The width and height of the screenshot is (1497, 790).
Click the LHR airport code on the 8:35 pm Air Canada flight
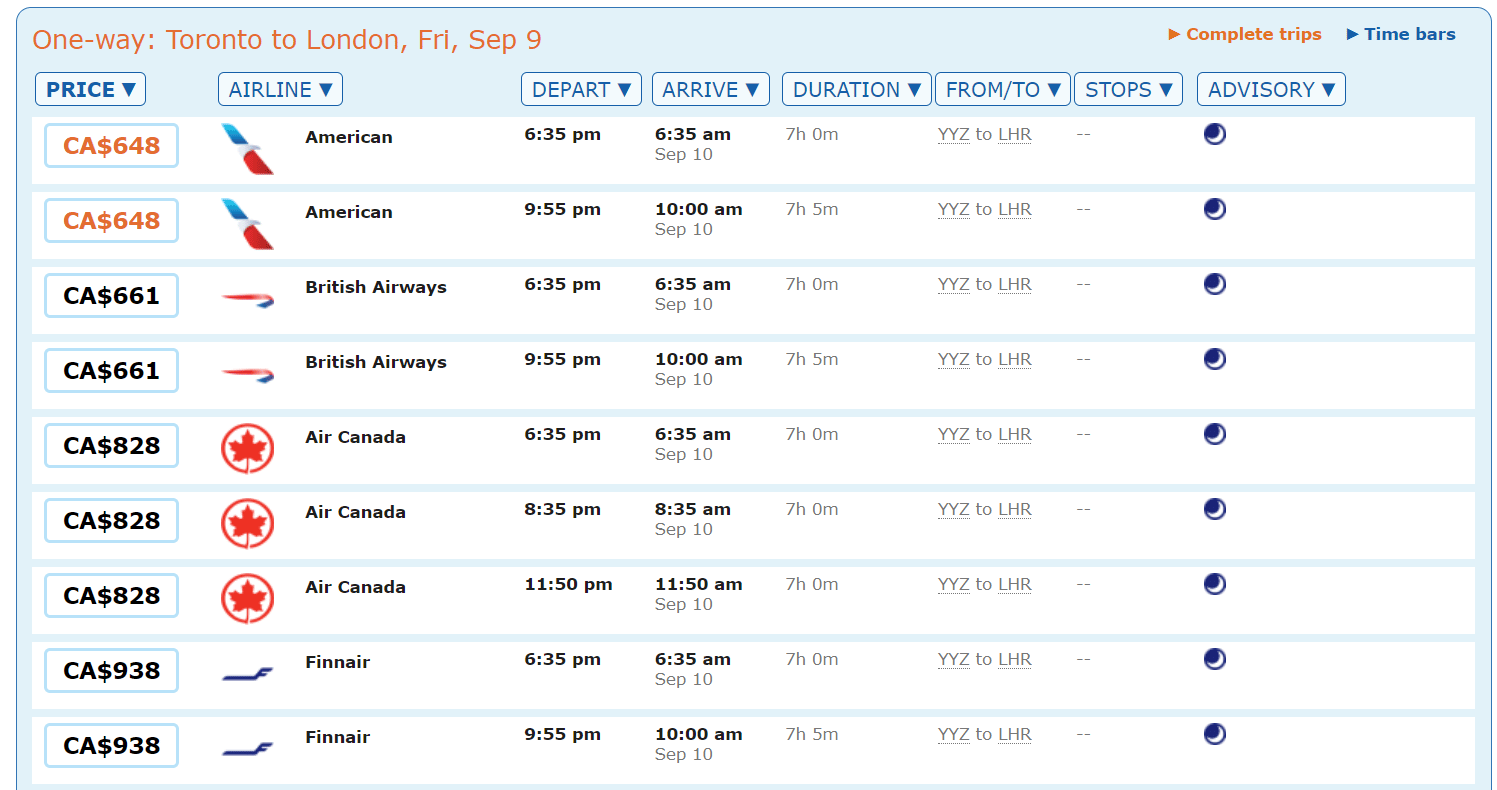pos(1014,510)
